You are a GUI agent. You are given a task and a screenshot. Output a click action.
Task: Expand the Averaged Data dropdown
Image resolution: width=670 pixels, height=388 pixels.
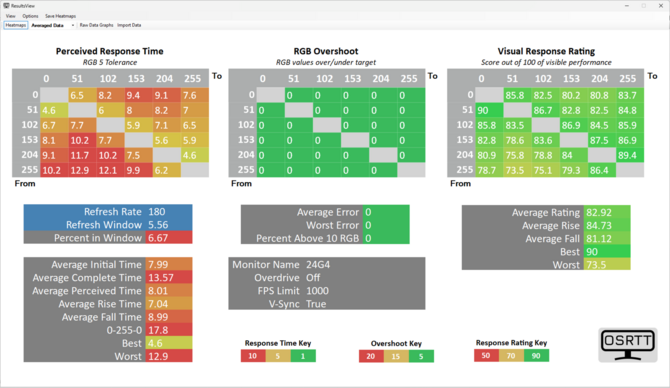click(52, 25)
